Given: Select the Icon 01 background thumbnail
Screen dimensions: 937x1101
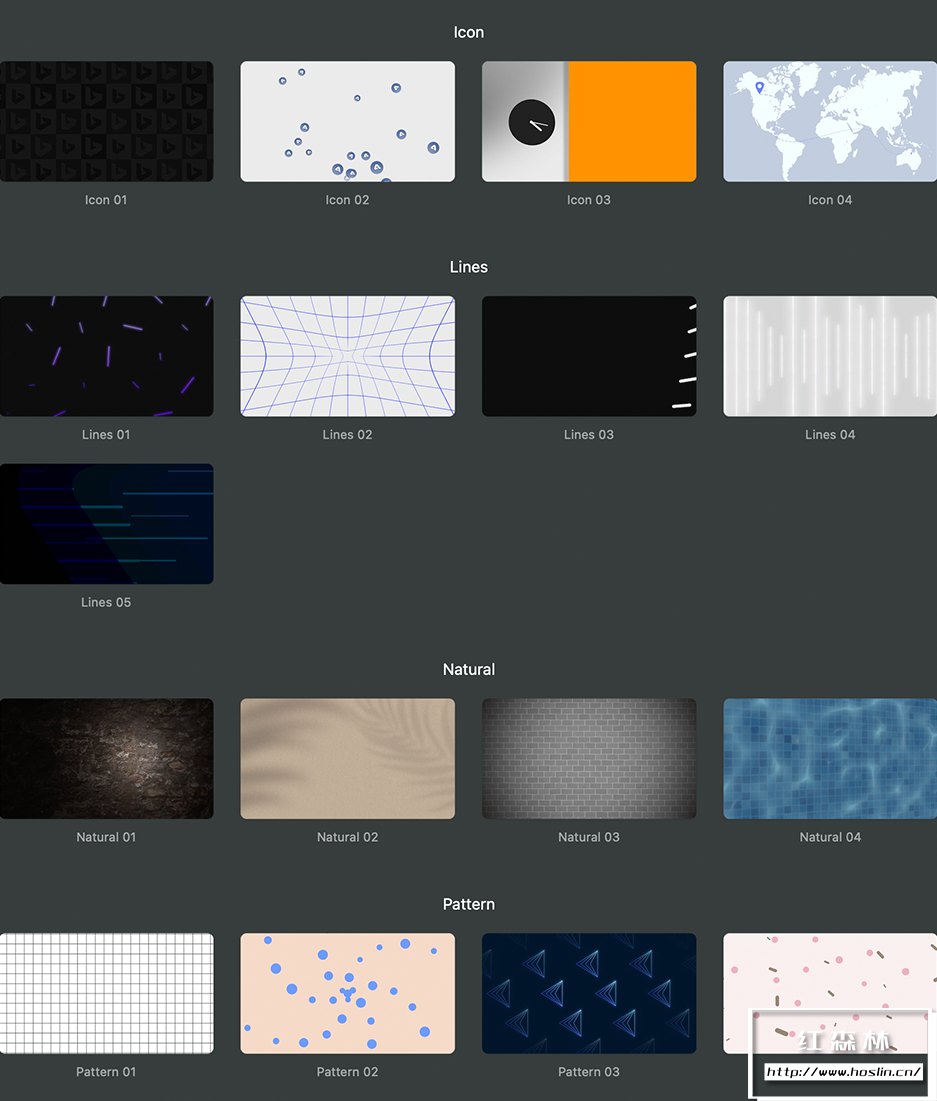Looking at the screenshot, I should pyautogui.click(x=107, y=121).
